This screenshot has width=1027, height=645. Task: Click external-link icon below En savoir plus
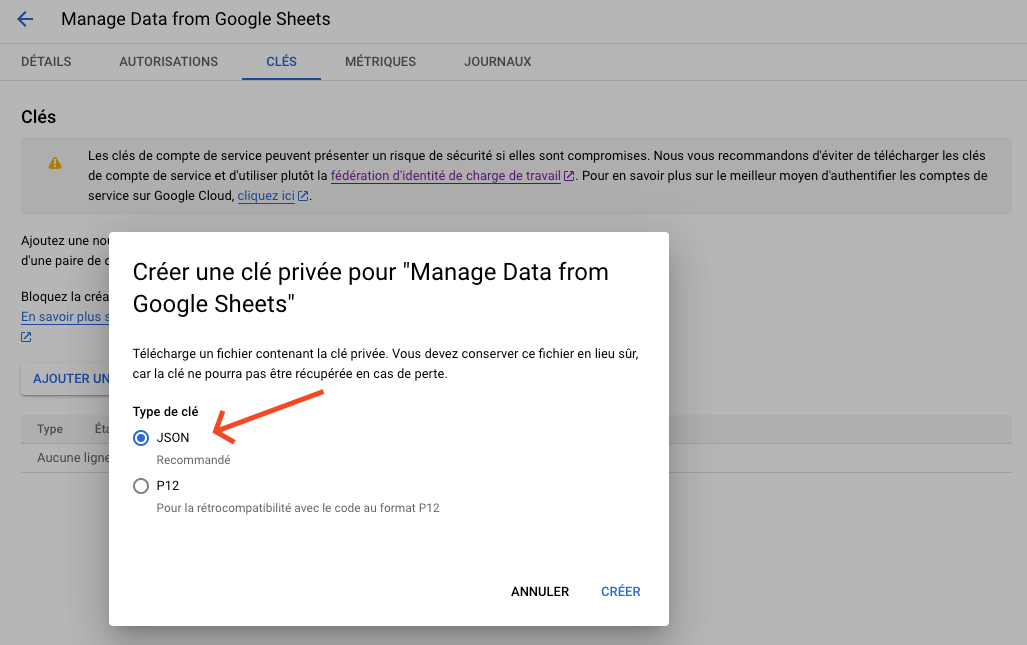coord(26,337)
